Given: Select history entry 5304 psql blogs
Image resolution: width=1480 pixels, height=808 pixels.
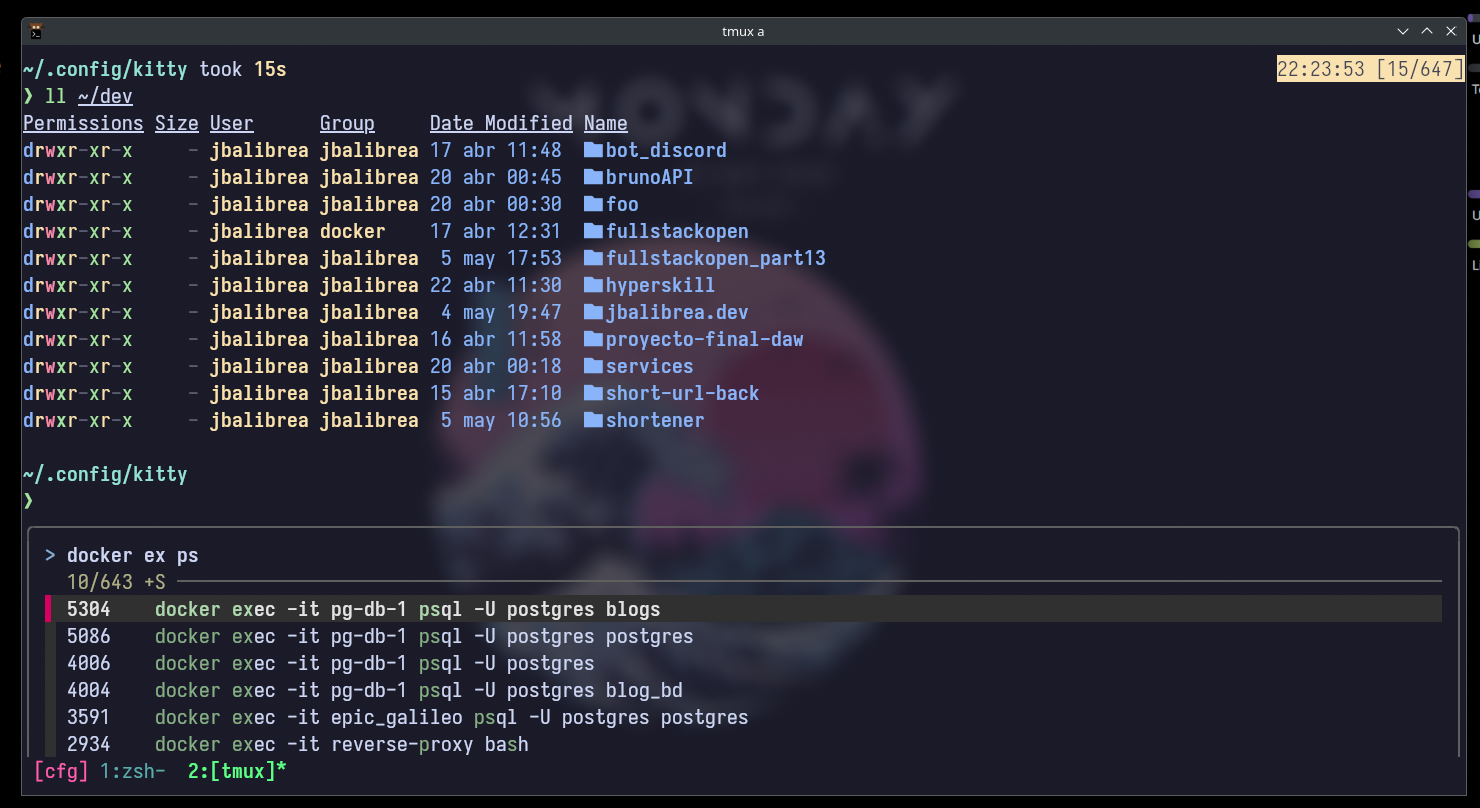Looking at the screenshot, I should 743,609.
